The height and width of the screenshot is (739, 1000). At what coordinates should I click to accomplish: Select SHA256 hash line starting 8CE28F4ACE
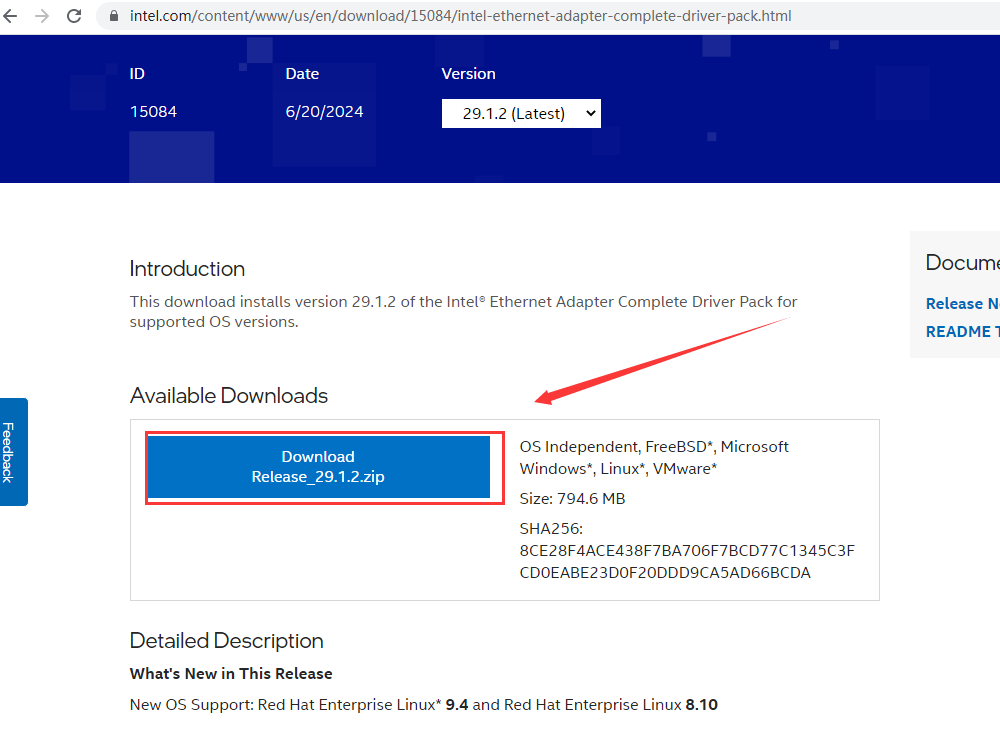pos(687,550)
